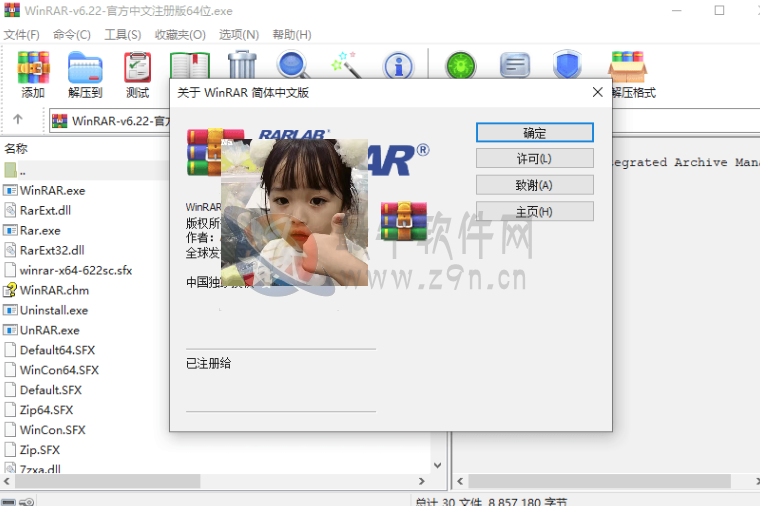Select Uninstall.exe in the file list

[x=54, y=310]
